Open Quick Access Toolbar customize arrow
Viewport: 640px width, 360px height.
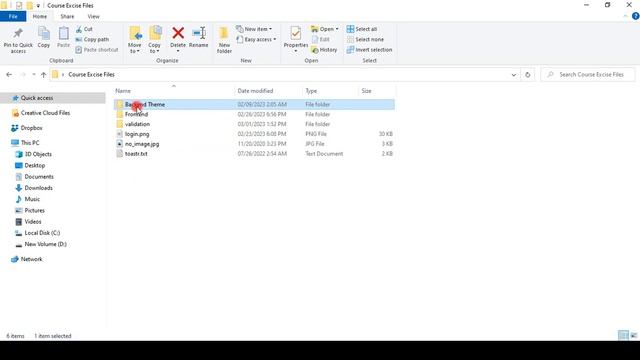[x=38, y=6]
